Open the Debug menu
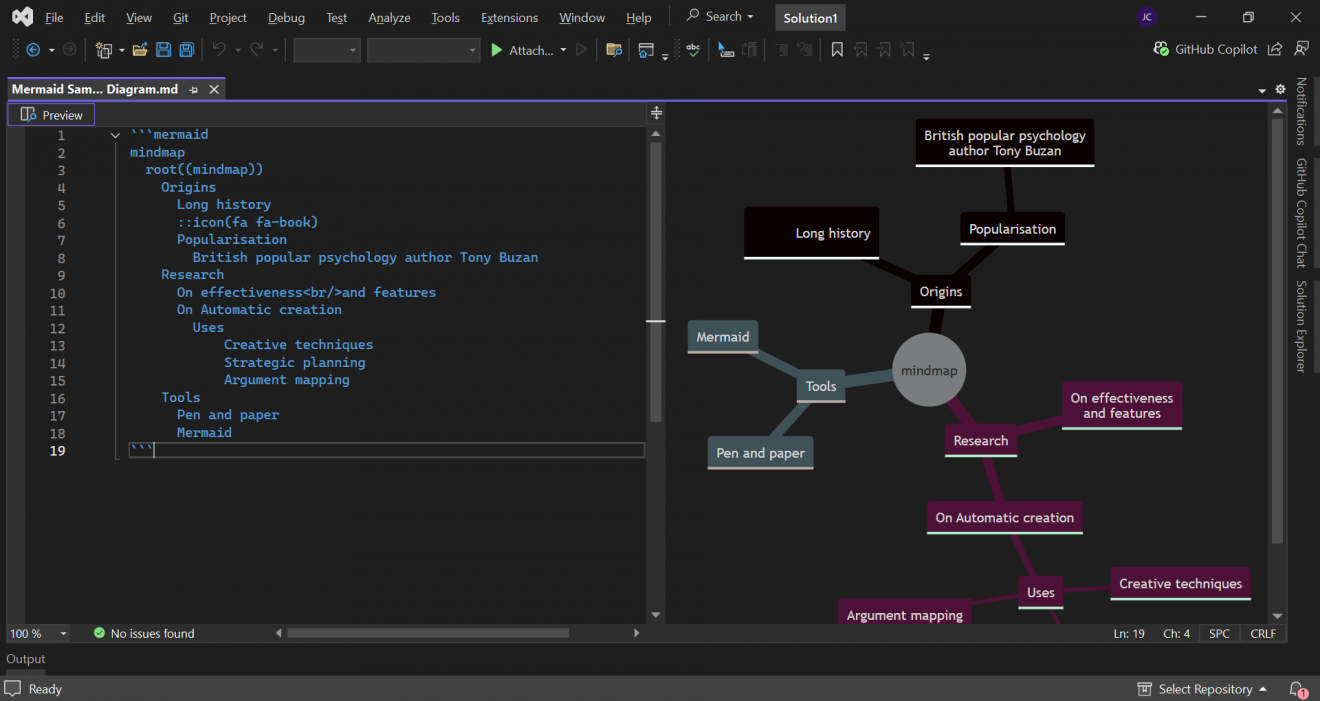The width and height of the screenshot is (1320, 701). pyautogui.click(x=287, y=18)
